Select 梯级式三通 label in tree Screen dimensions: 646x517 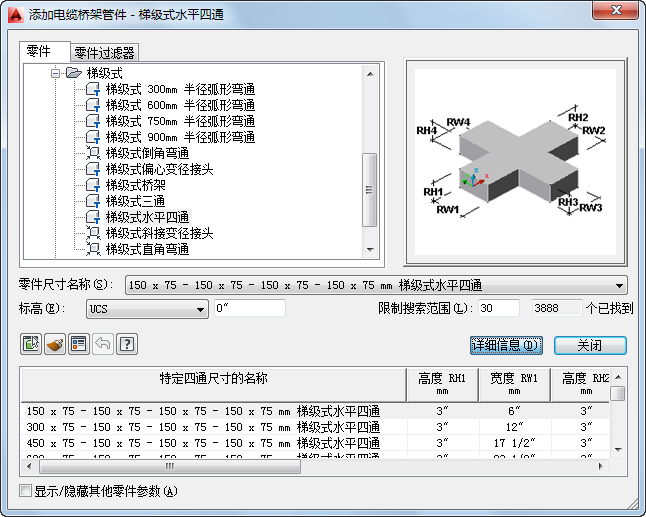(136, 201)
